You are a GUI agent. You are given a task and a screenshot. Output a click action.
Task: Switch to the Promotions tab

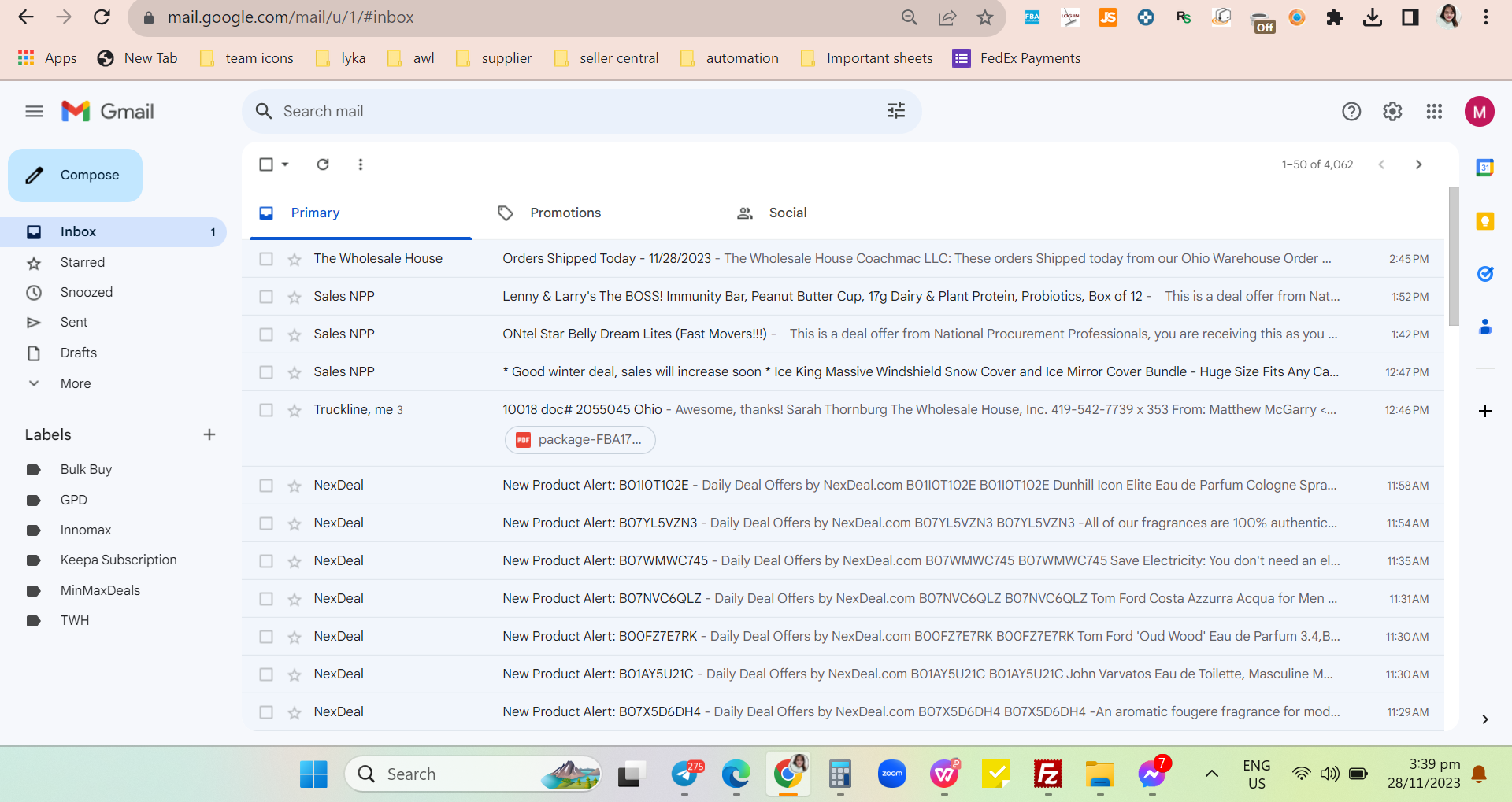pyautogui.click(x=598, y=213)
